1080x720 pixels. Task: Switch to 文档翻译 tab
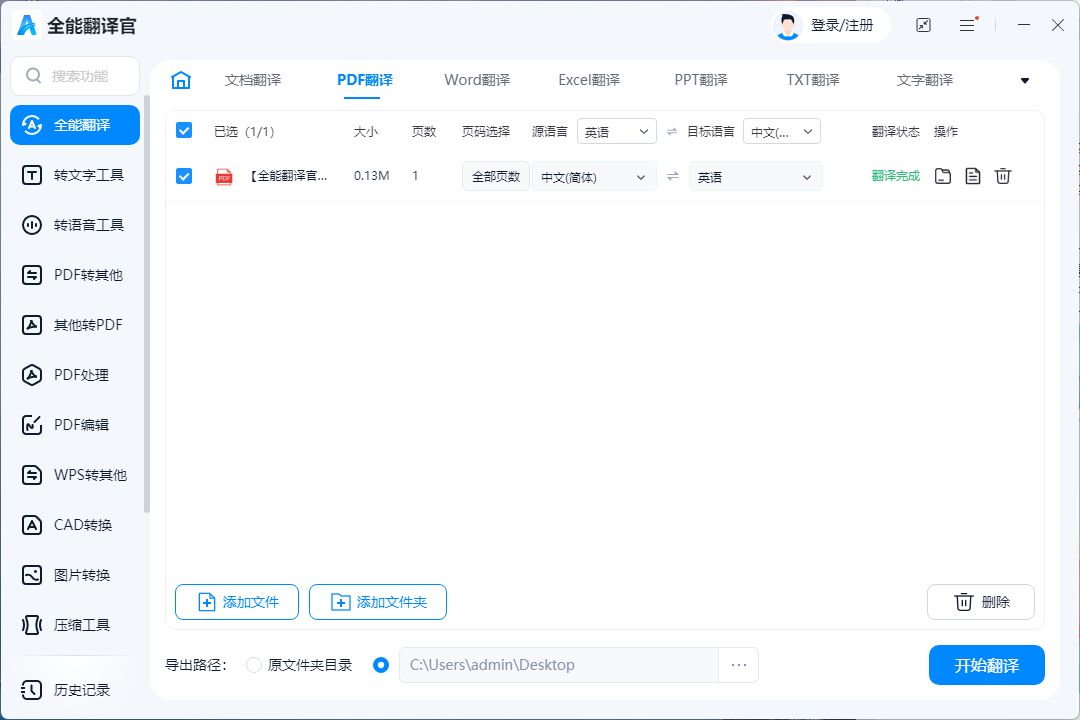tap(253, 80)
